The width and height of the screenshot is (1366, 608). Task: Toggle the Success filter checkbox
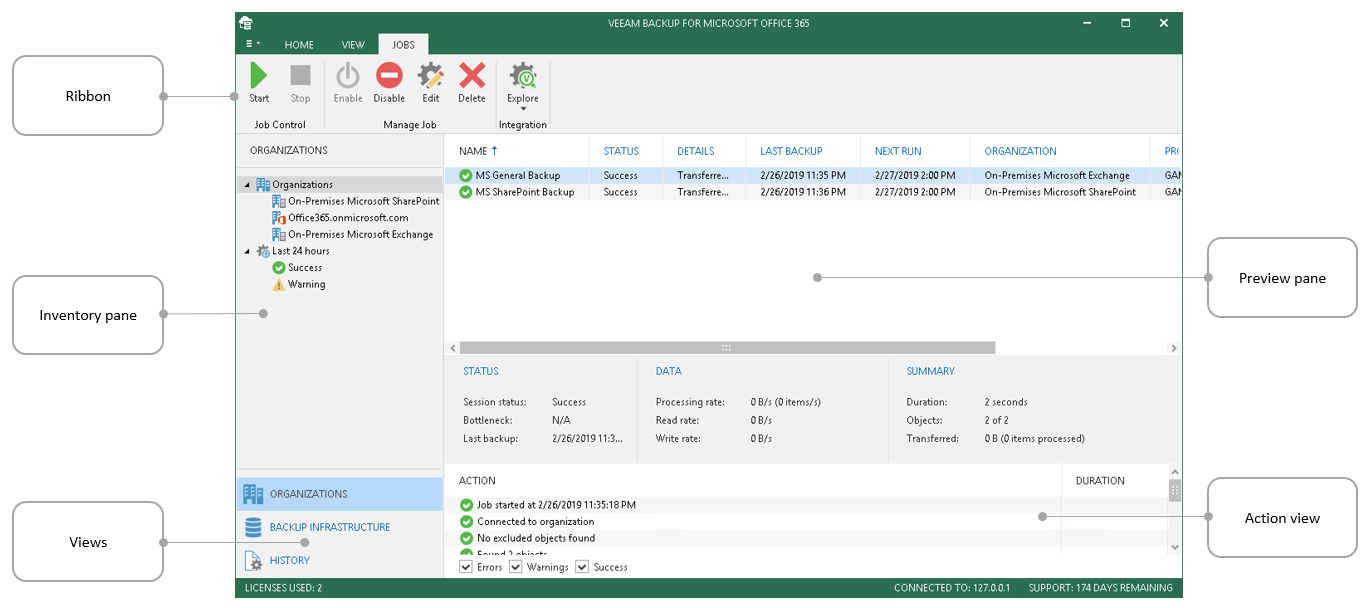coord(582,567)
